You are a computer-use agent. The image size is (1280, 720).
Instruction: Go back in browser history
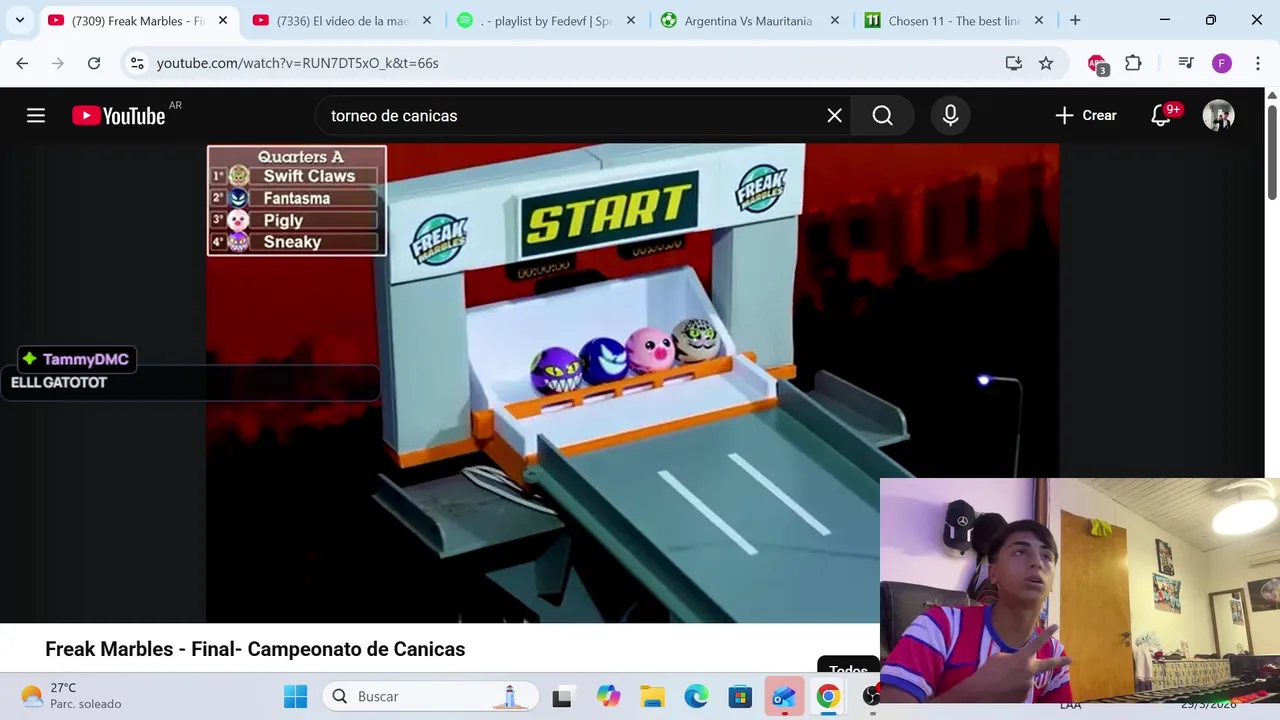click(x=22, y=63)
